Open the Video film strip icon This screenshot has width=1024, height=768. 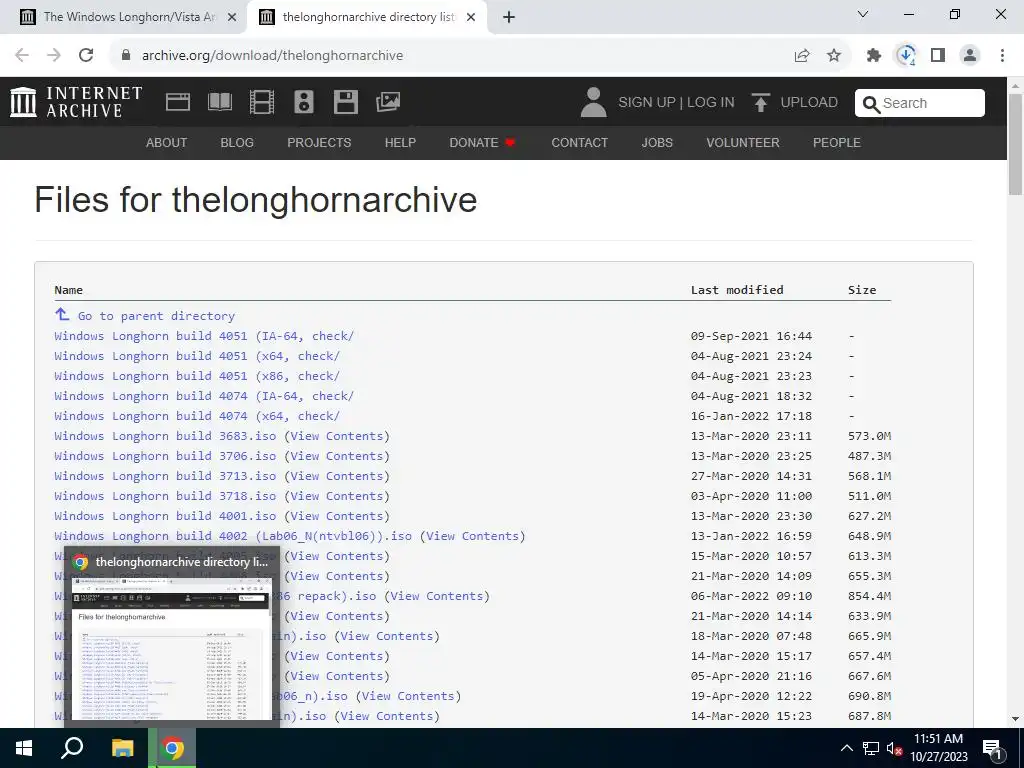click(x=262, y=102)
